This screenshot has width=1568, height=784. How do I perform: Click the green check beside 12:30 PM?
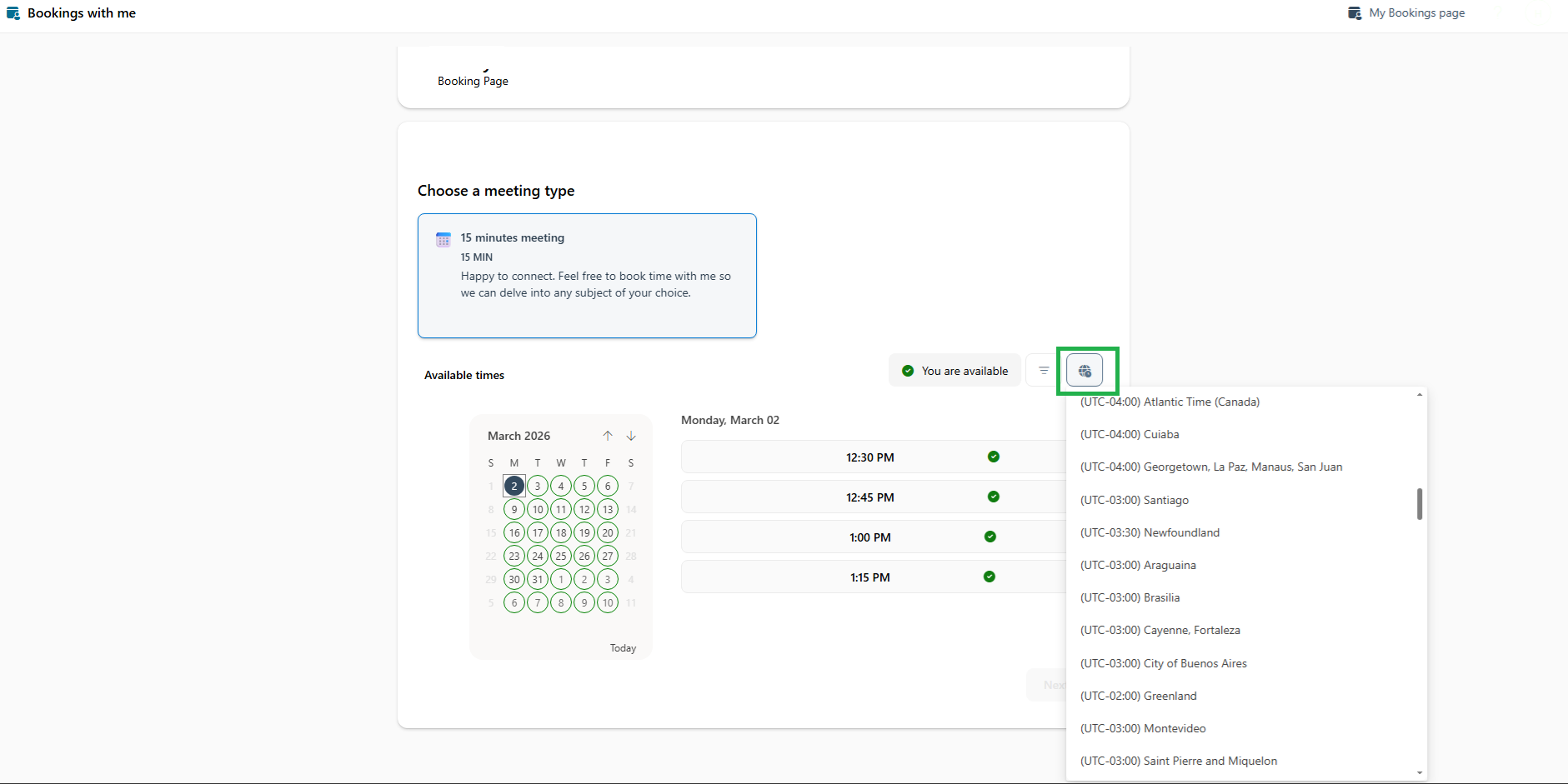tap(994, 457)
